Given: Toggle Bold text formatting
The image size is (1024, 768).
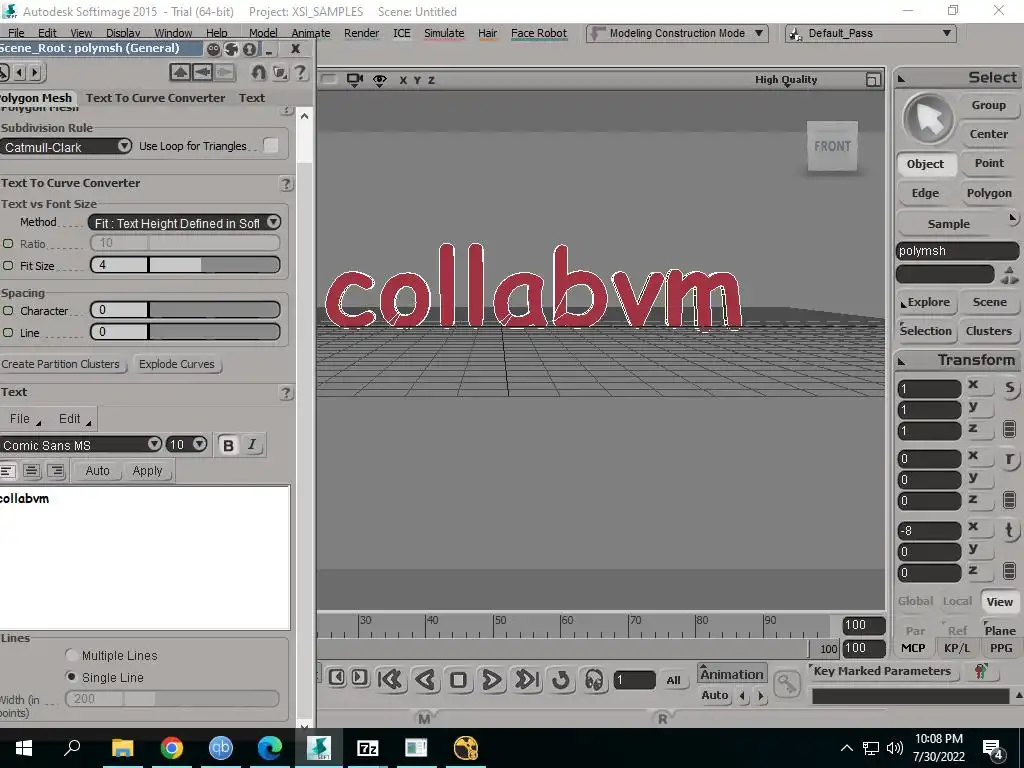Looking at the screenshot, I should point(228,445).
